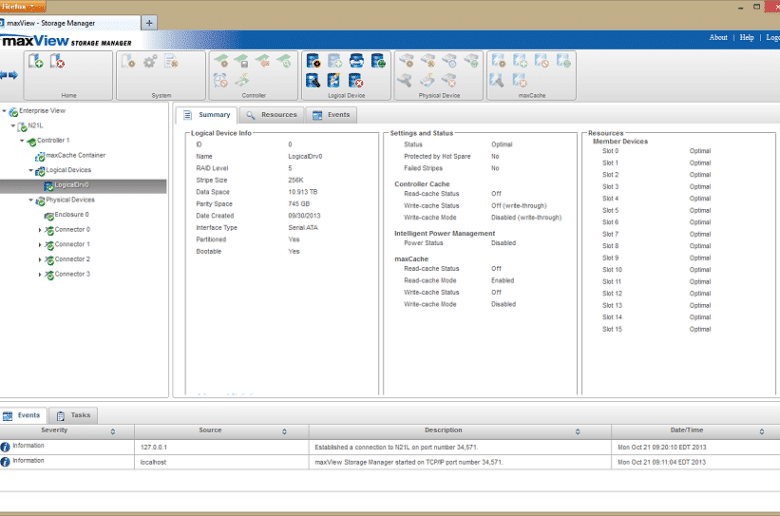Image resolution: width=780 pixels, height=516 pixels.
Task: Select the bottom panel Events tab
Action: click(22, 415)
